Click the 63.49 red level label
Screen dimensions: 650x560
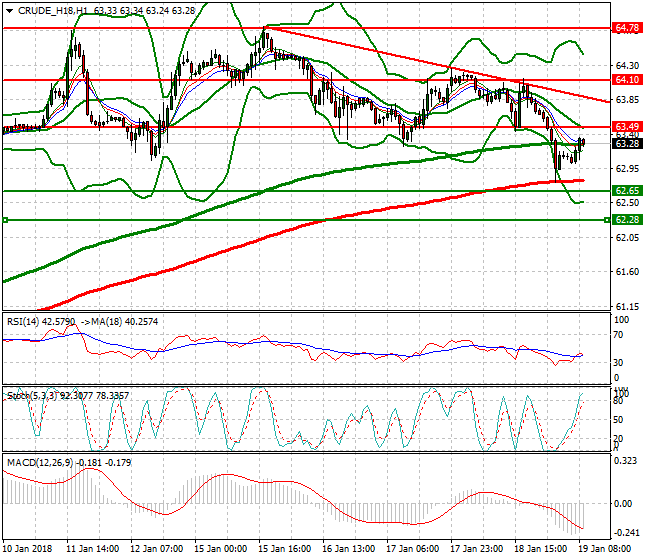(627, 126)
